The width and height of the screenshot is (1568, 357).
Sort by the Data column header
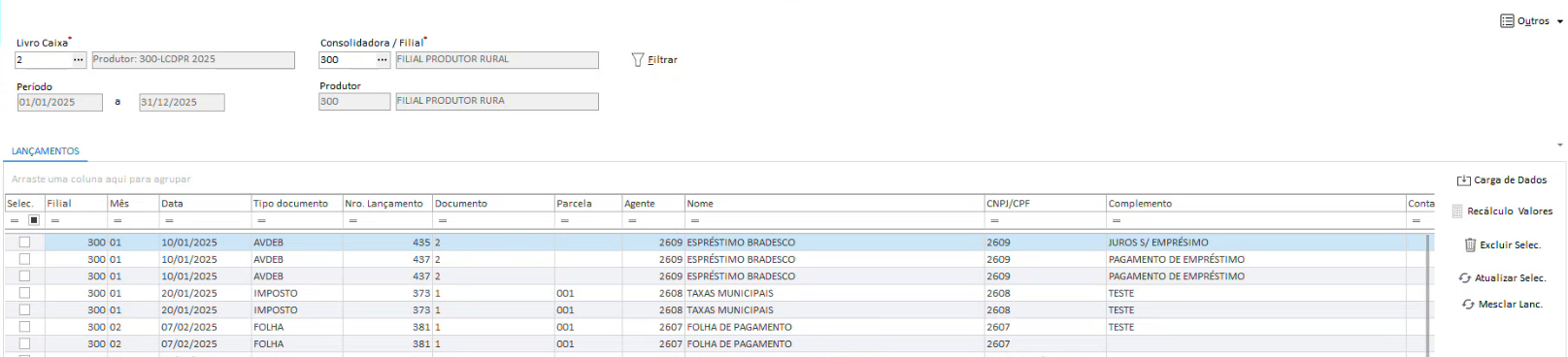point(205,204)
